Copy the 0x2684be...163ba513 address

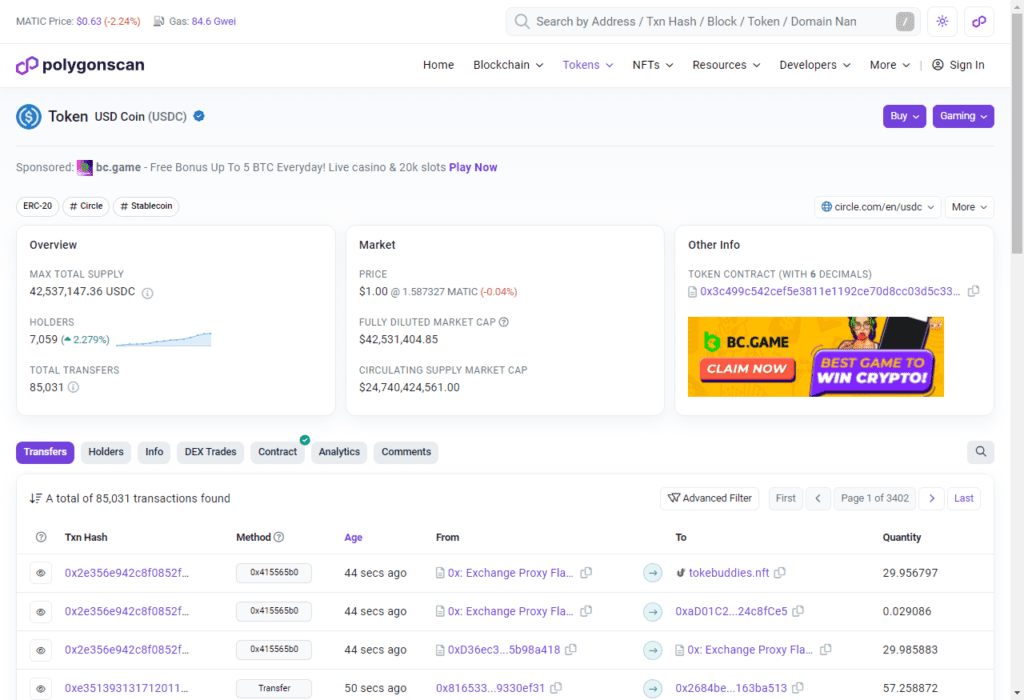click(x=797, y=688)
